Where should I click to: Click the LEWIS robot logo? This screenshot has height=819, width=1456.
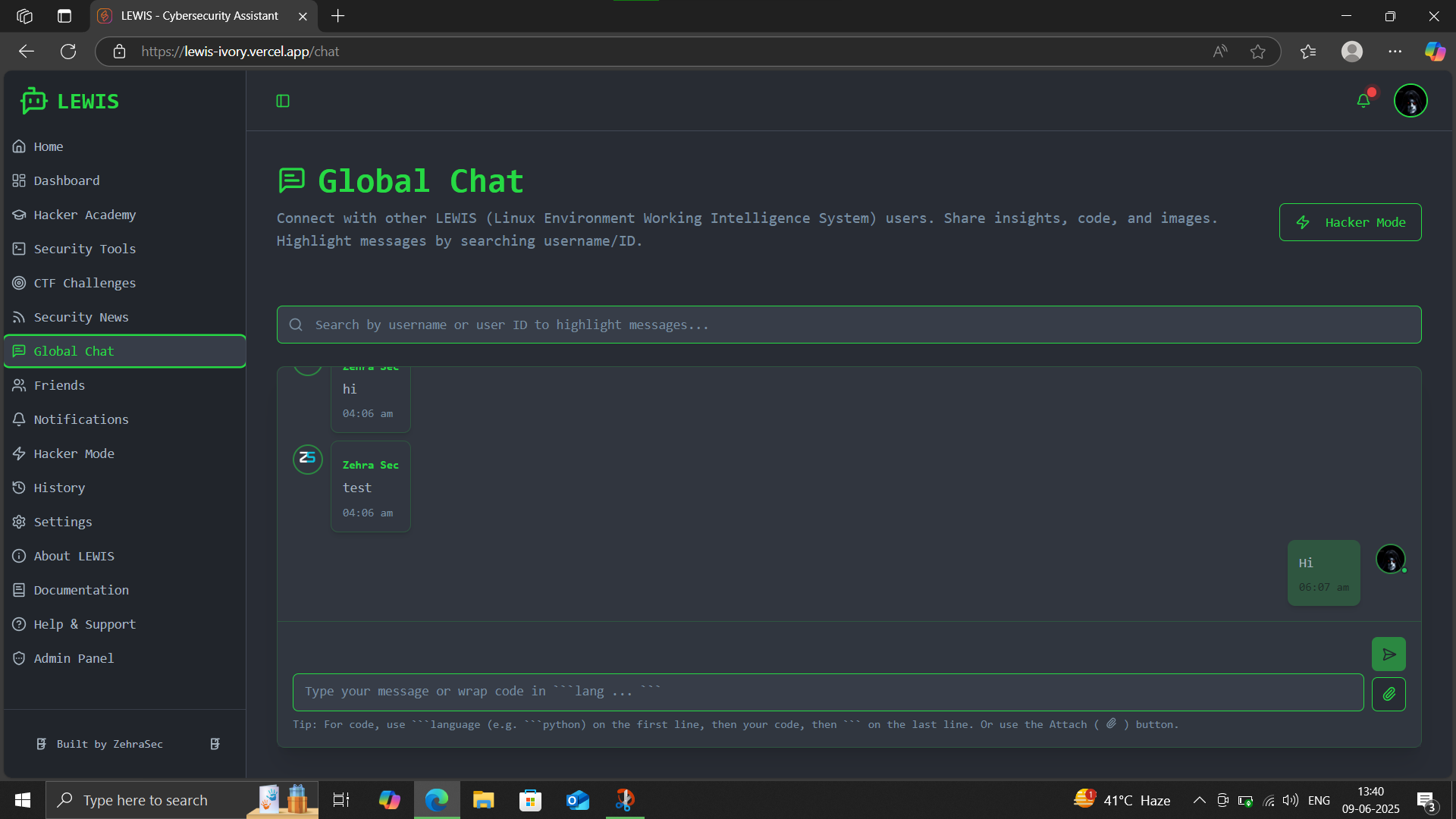click(x=34, y=101)
